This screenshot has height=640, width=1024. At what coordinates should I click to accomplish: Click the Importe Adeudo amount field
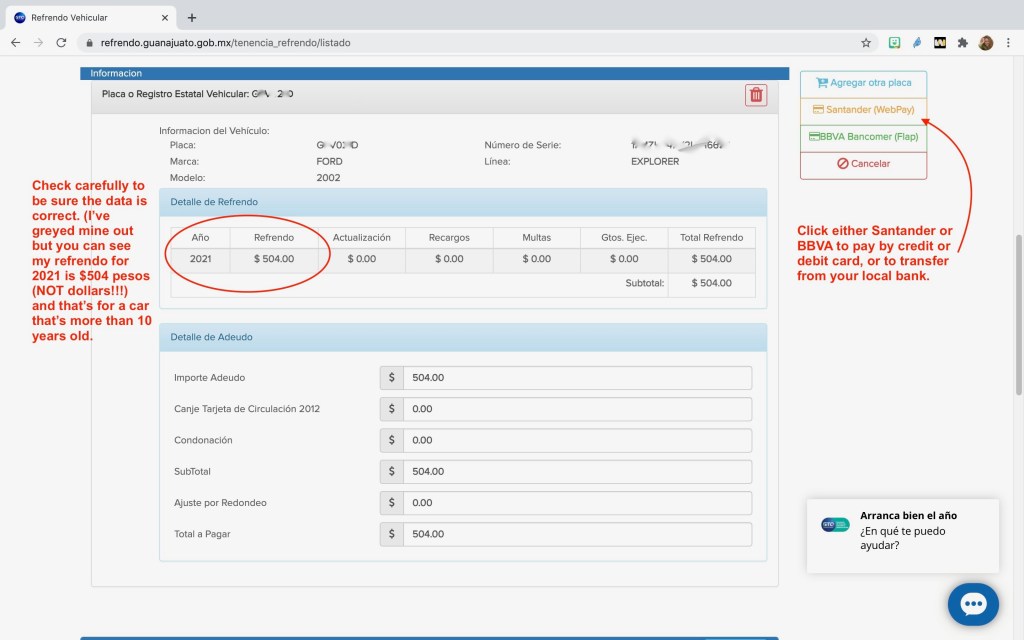[577, 378]
